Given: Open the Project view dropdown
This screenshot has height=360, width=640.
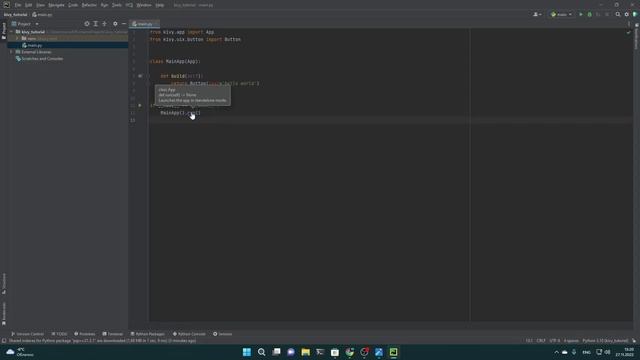Looking at the screenshot, I should 25,24.
